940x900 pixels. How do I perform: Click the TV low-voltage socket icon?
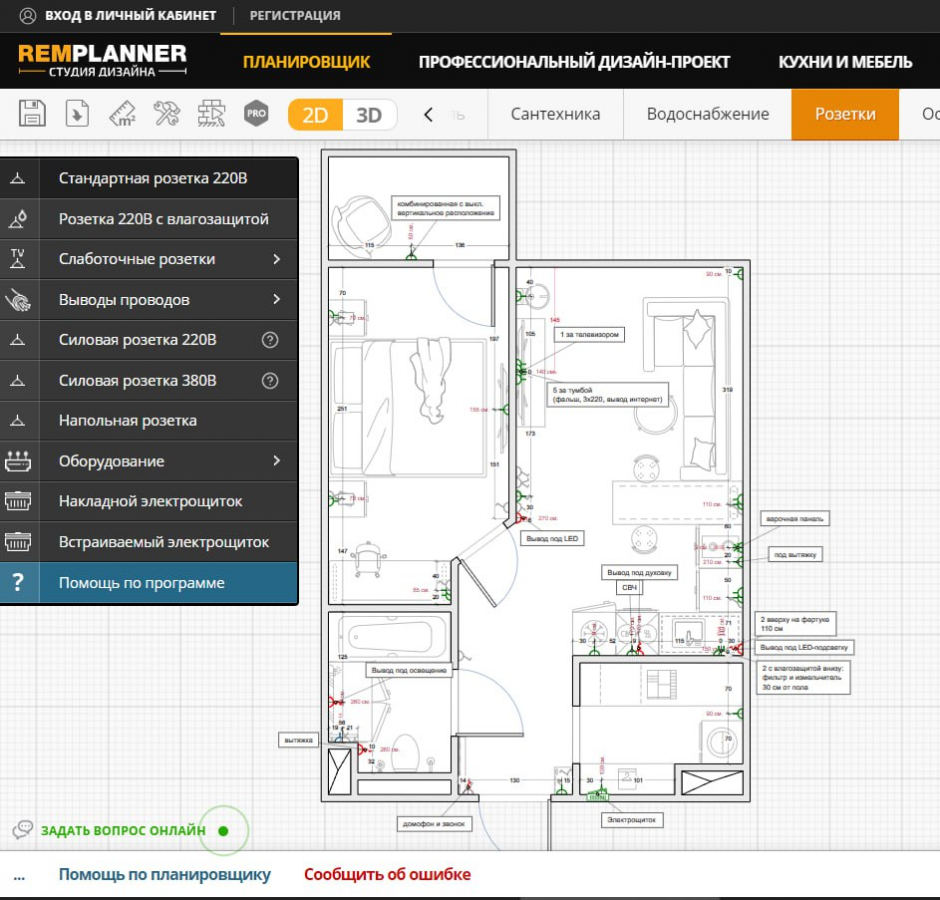(18, 259)
